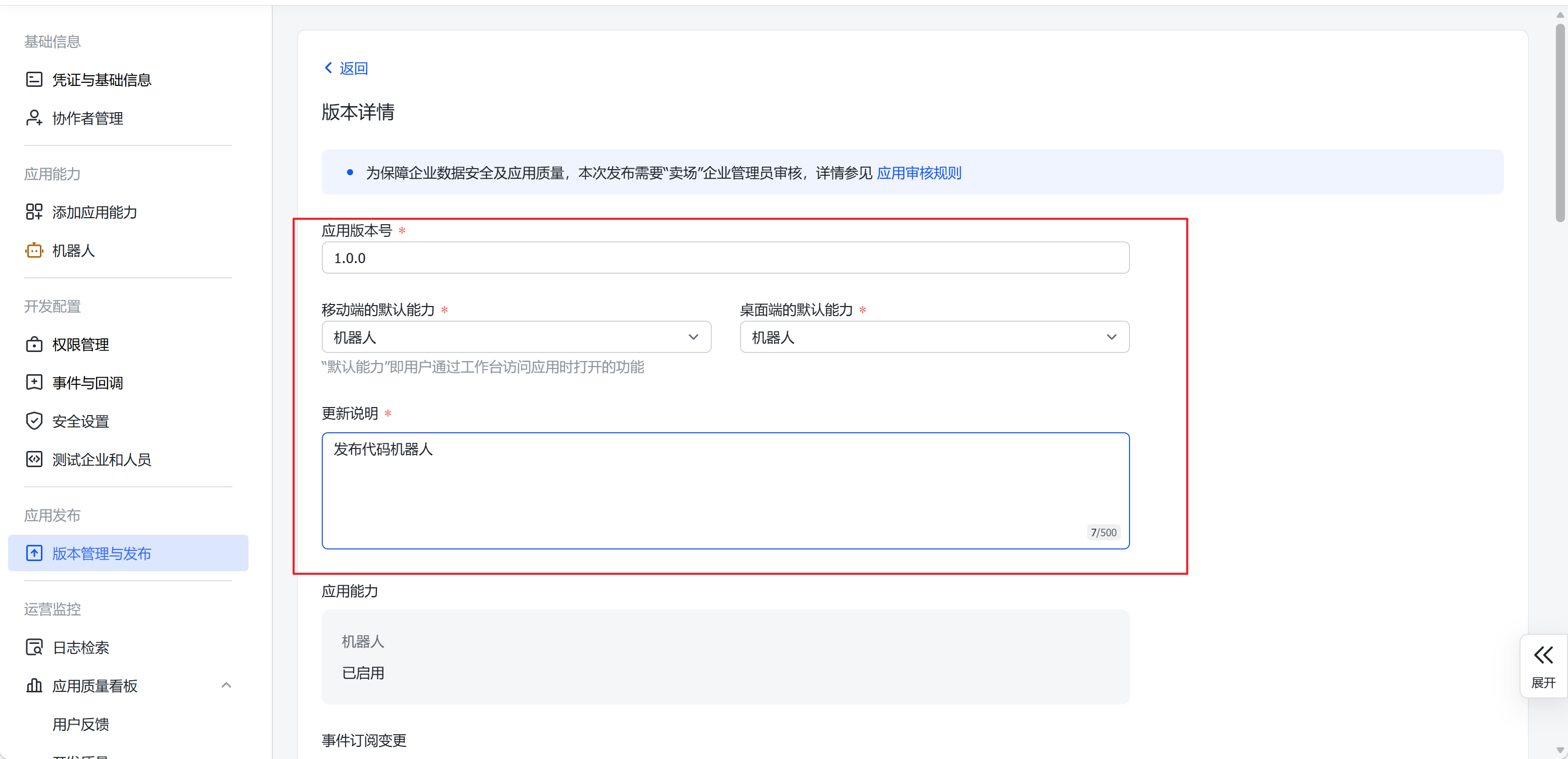
Task: Click into the 更新说明 text area
Action: (x=724, y=490)
